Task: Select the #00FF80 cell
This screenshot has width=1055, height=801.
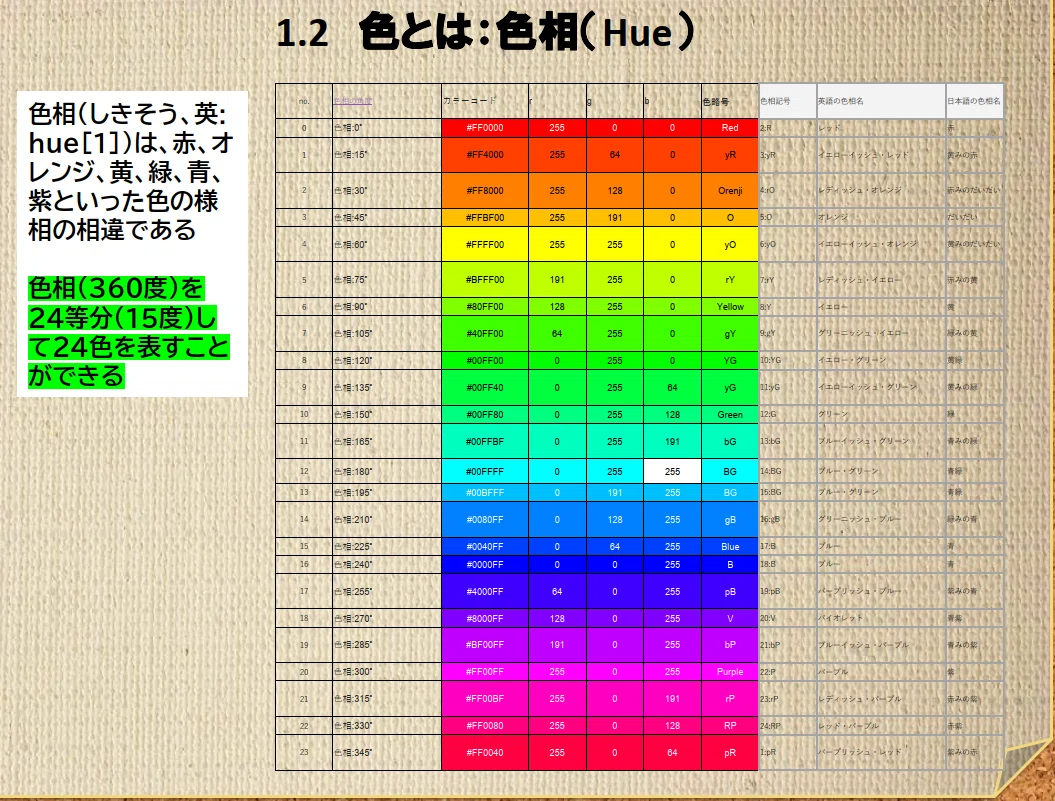Action: tap(485, 415)
